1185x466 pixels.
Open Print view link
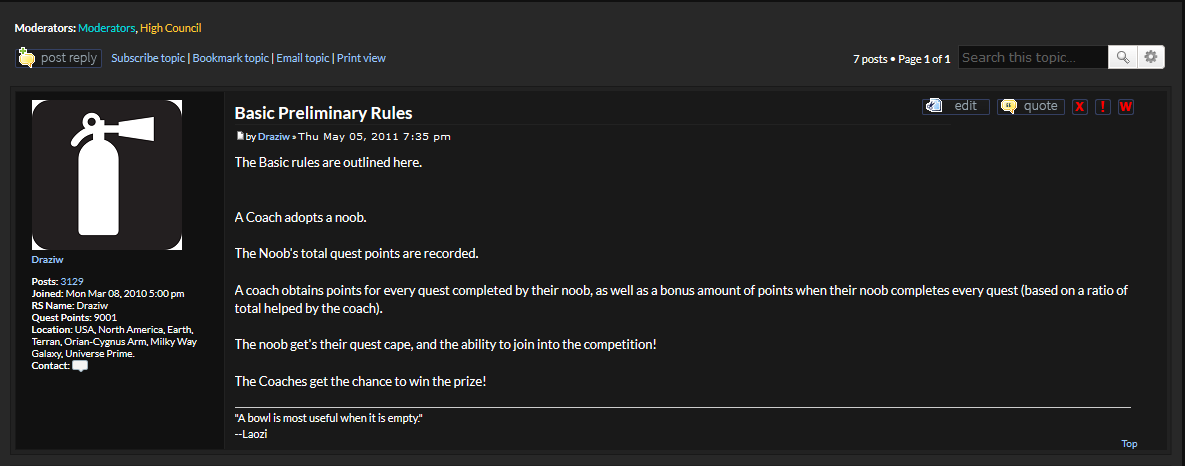coord(361,58)
